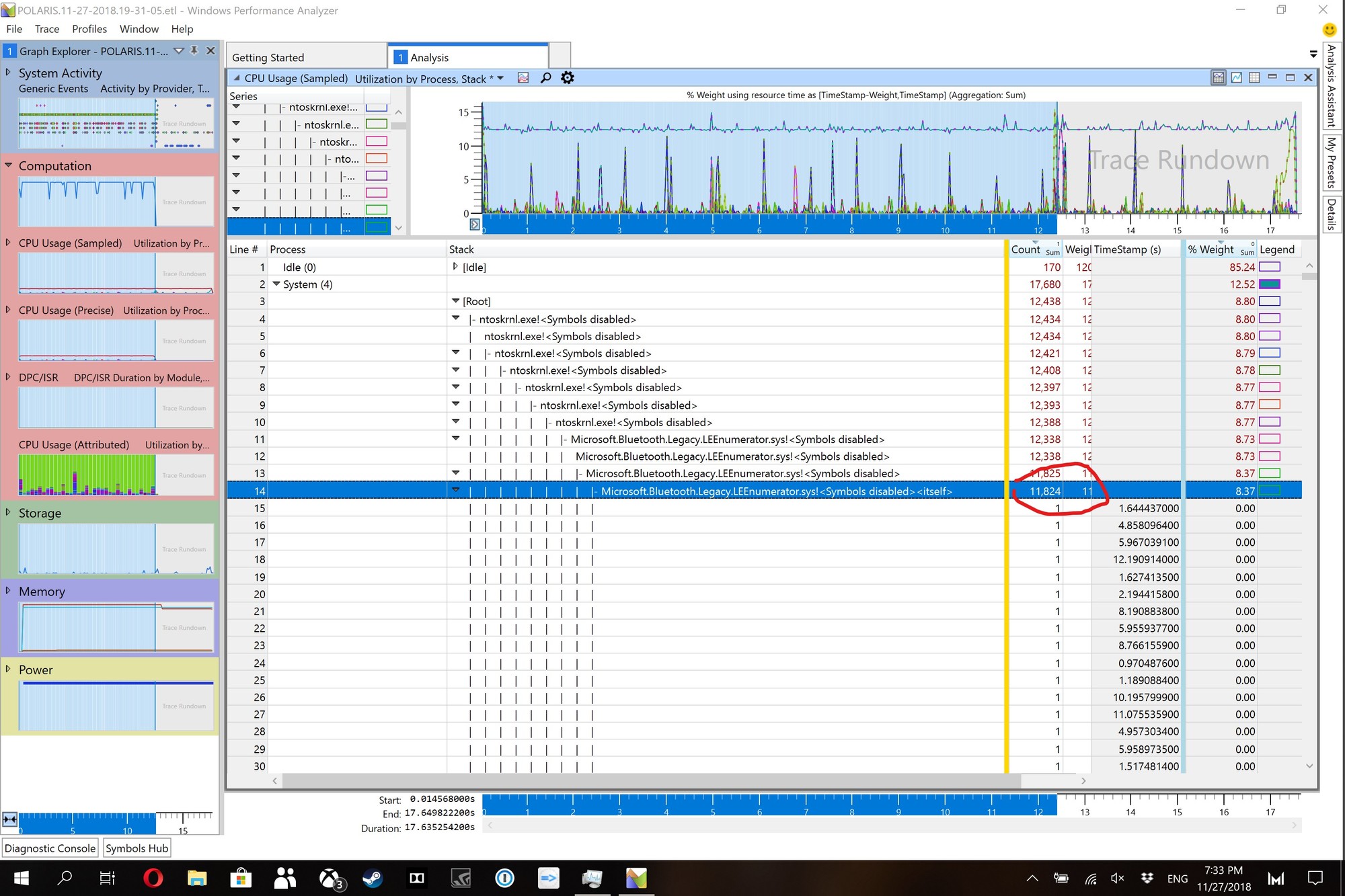Viewport: 1345px width, 896px height.
Task: Expand the Memory section
Action: pos(8,591)
